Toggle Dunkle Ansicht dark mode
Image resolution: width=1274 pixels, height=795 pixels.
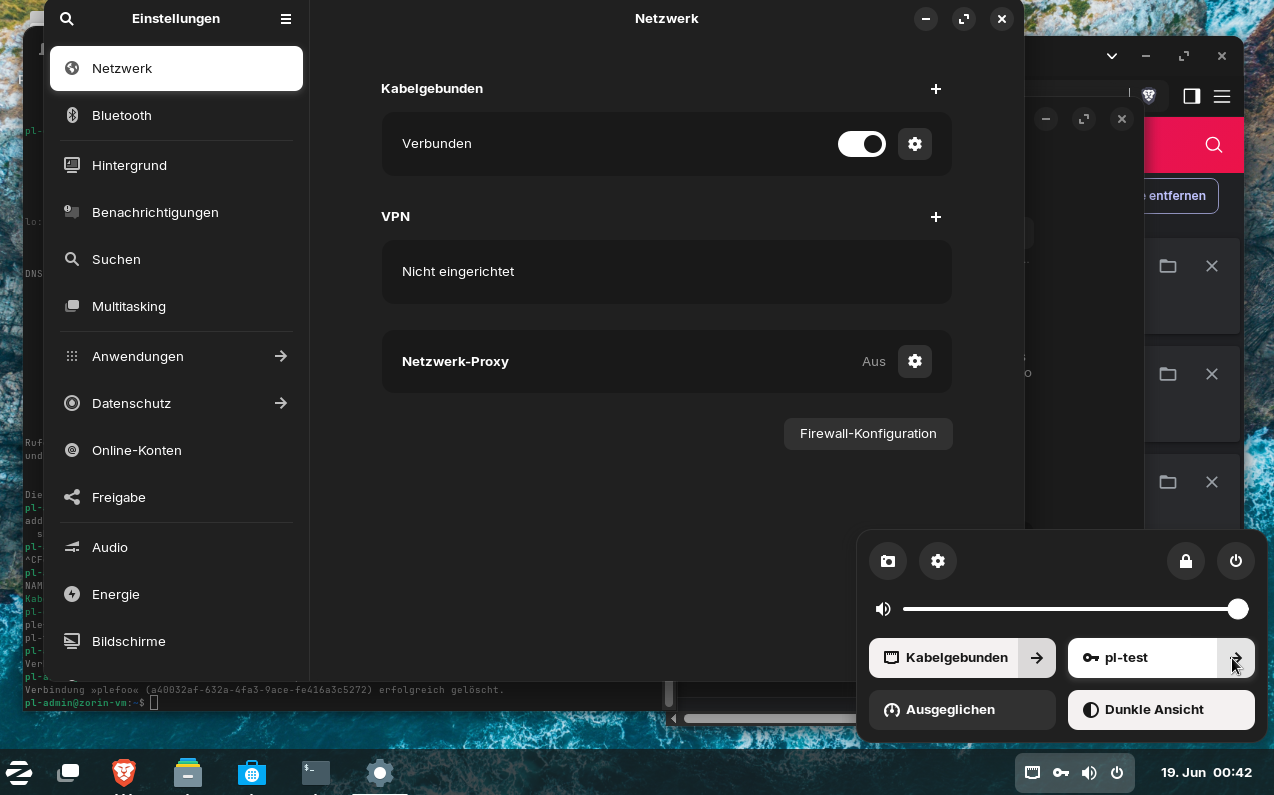click(1160, 710)
